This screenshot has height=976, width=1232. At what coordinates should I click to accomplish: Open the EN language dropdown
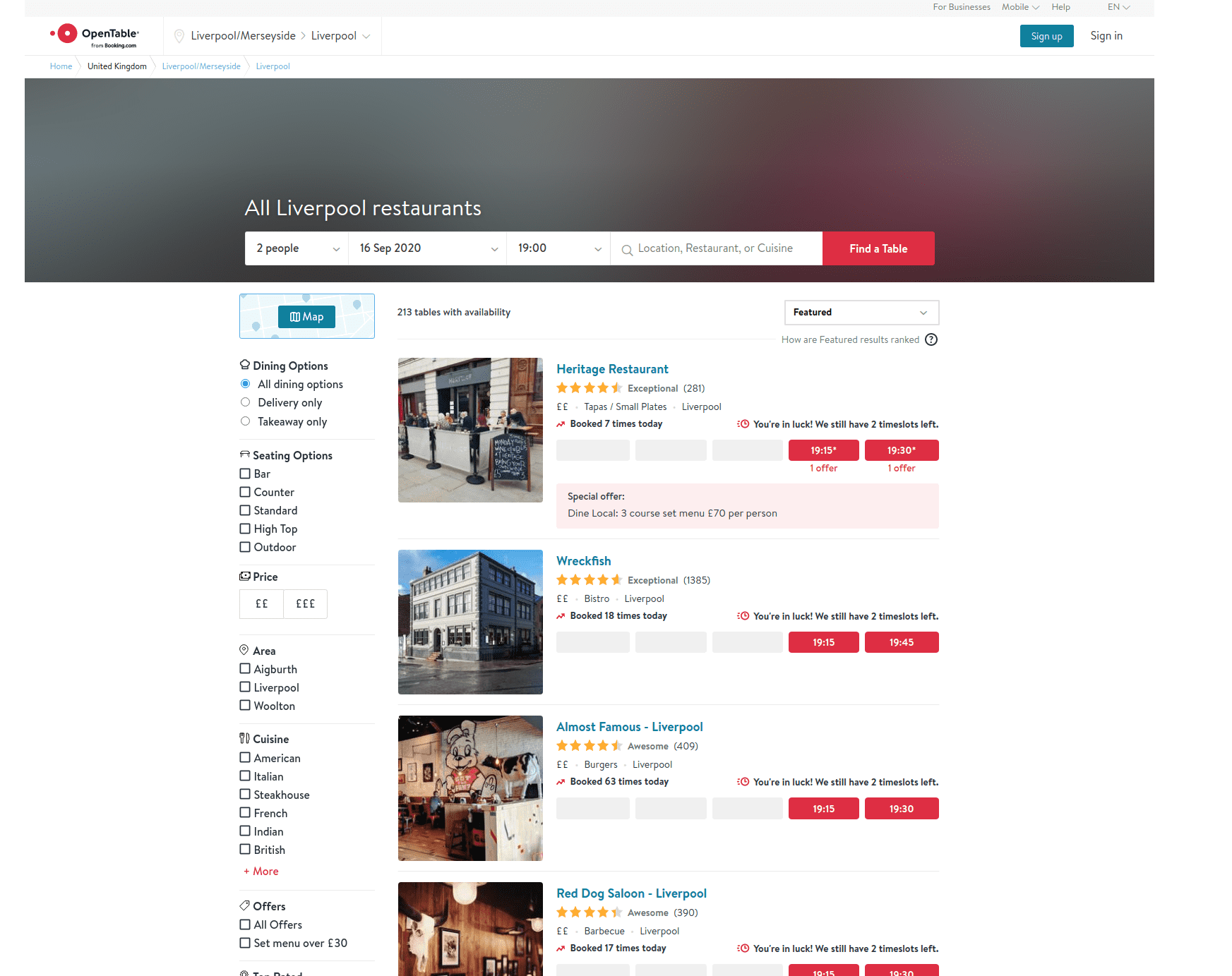click(1118, 7)
